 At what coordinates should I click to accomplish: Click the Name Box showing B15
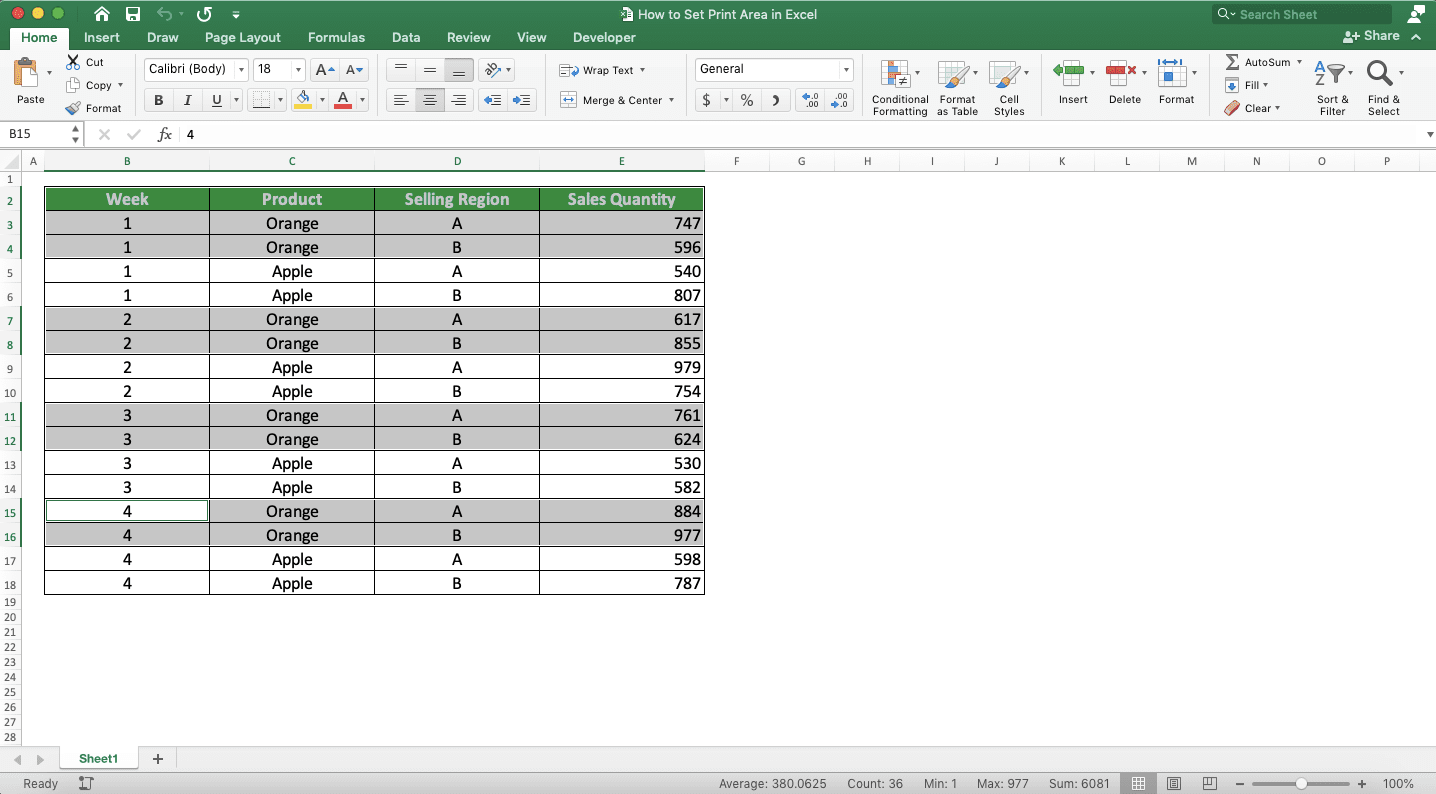click(x=37, y=134)
